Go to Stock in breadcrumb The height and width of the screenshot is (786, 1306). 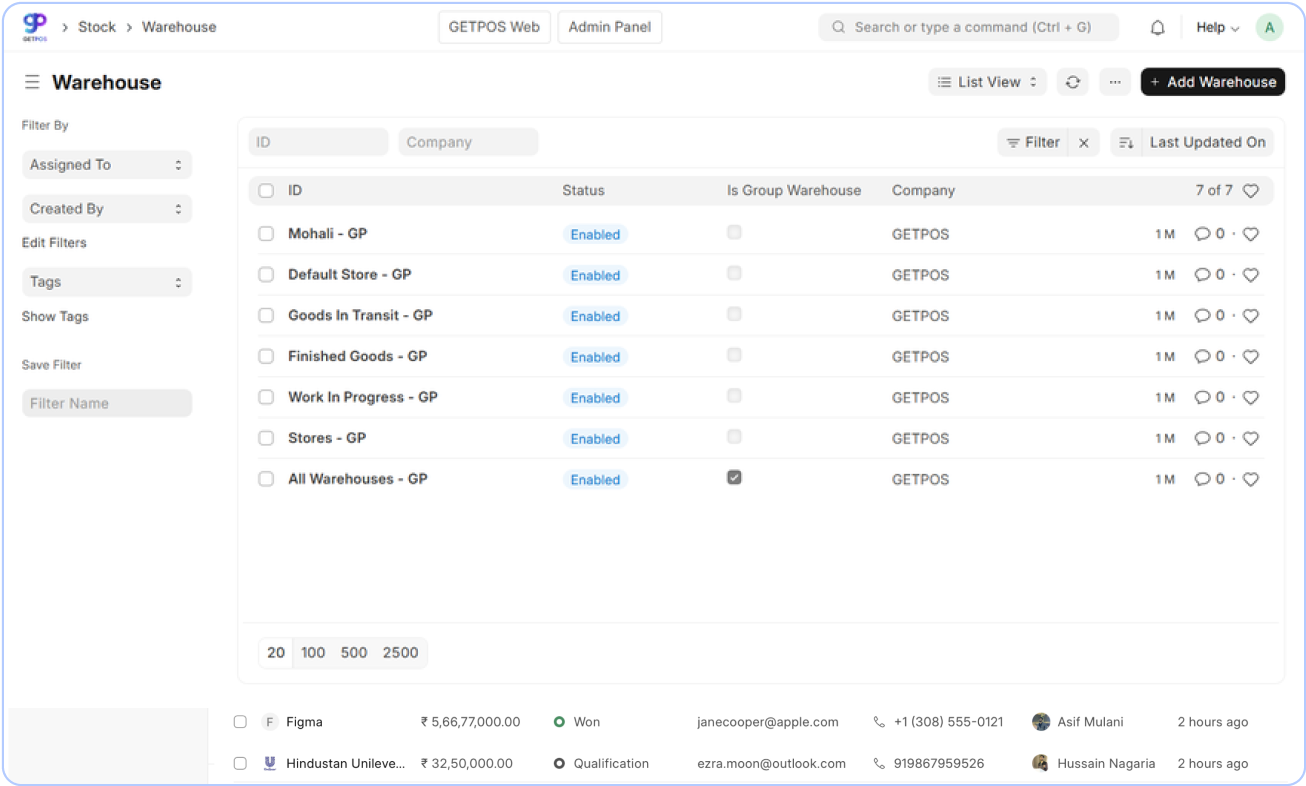[x=97, y=27]
